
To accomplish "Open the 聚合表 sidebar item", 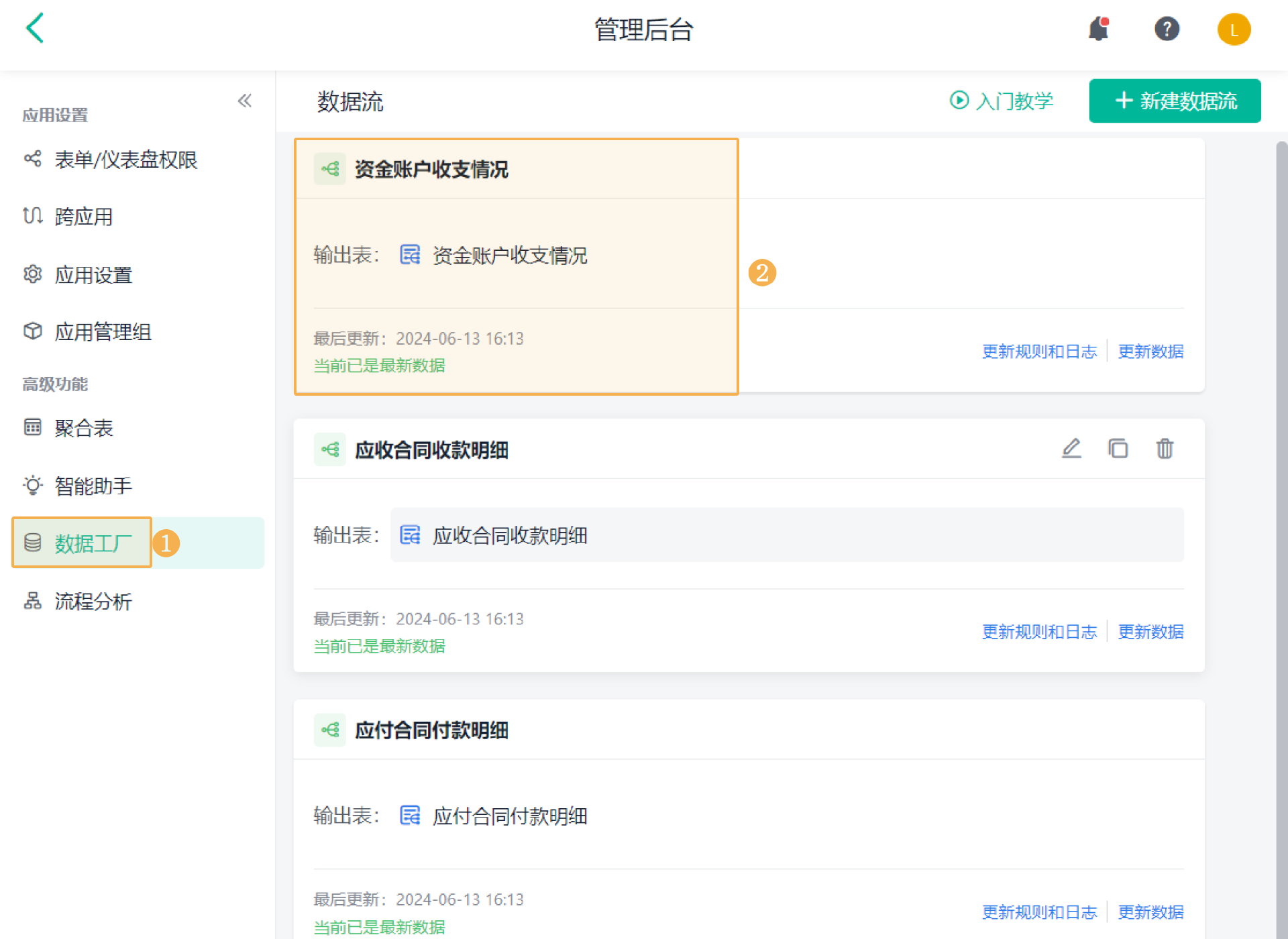I will (83, 428).
